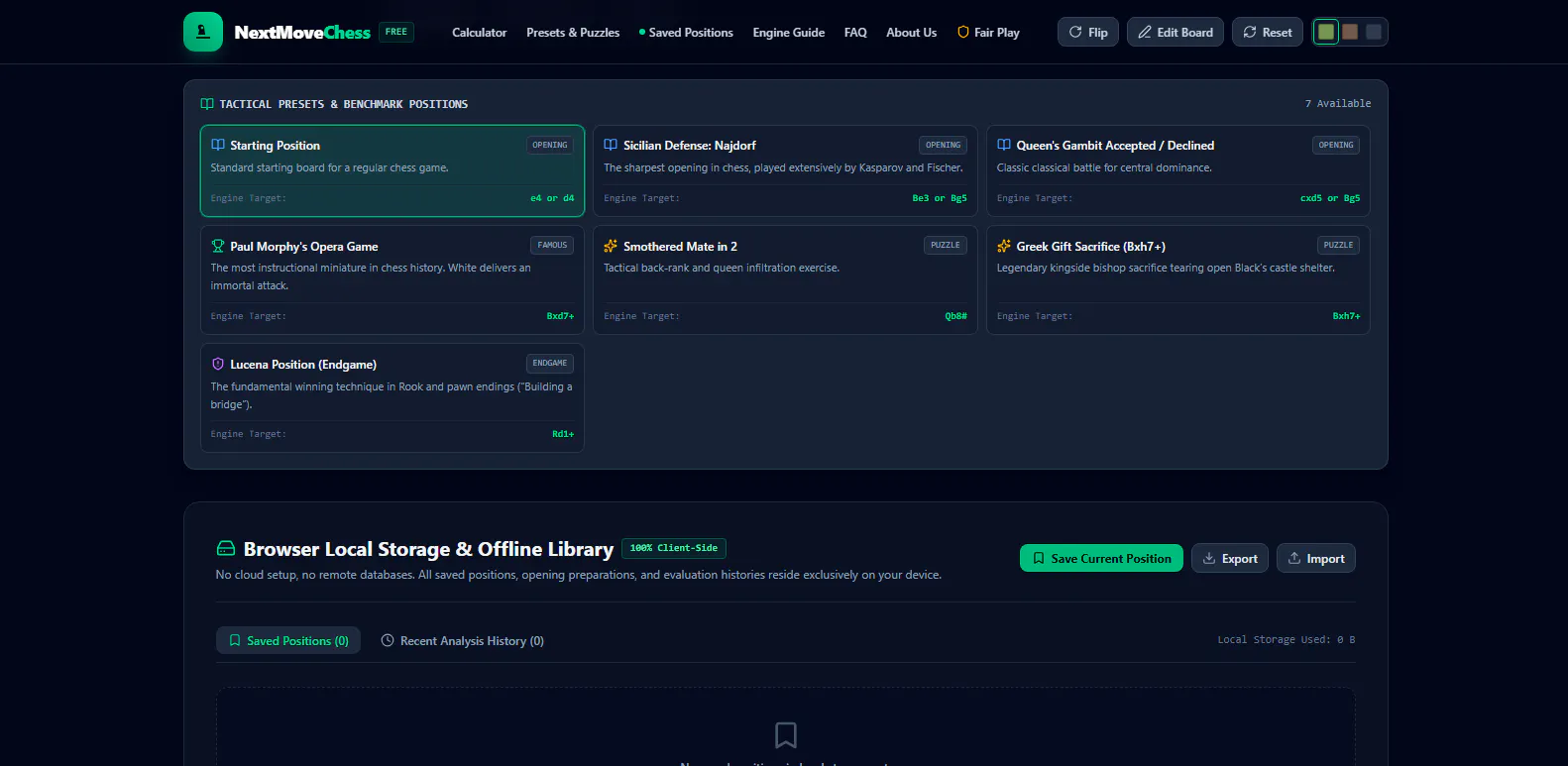
Task: Click the NextMoveChess green logo icon
Action: pyautogui.click(x=203, y=32)
